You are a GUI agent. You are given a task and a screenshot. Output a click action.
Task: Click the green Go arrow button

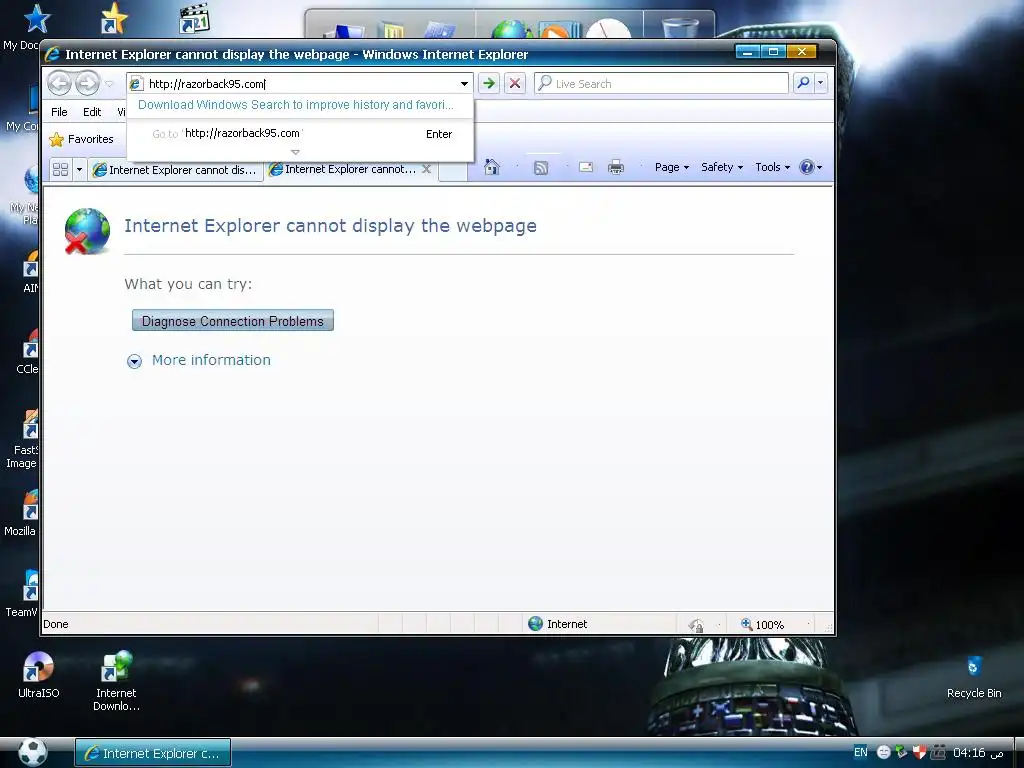click(488, 84)
